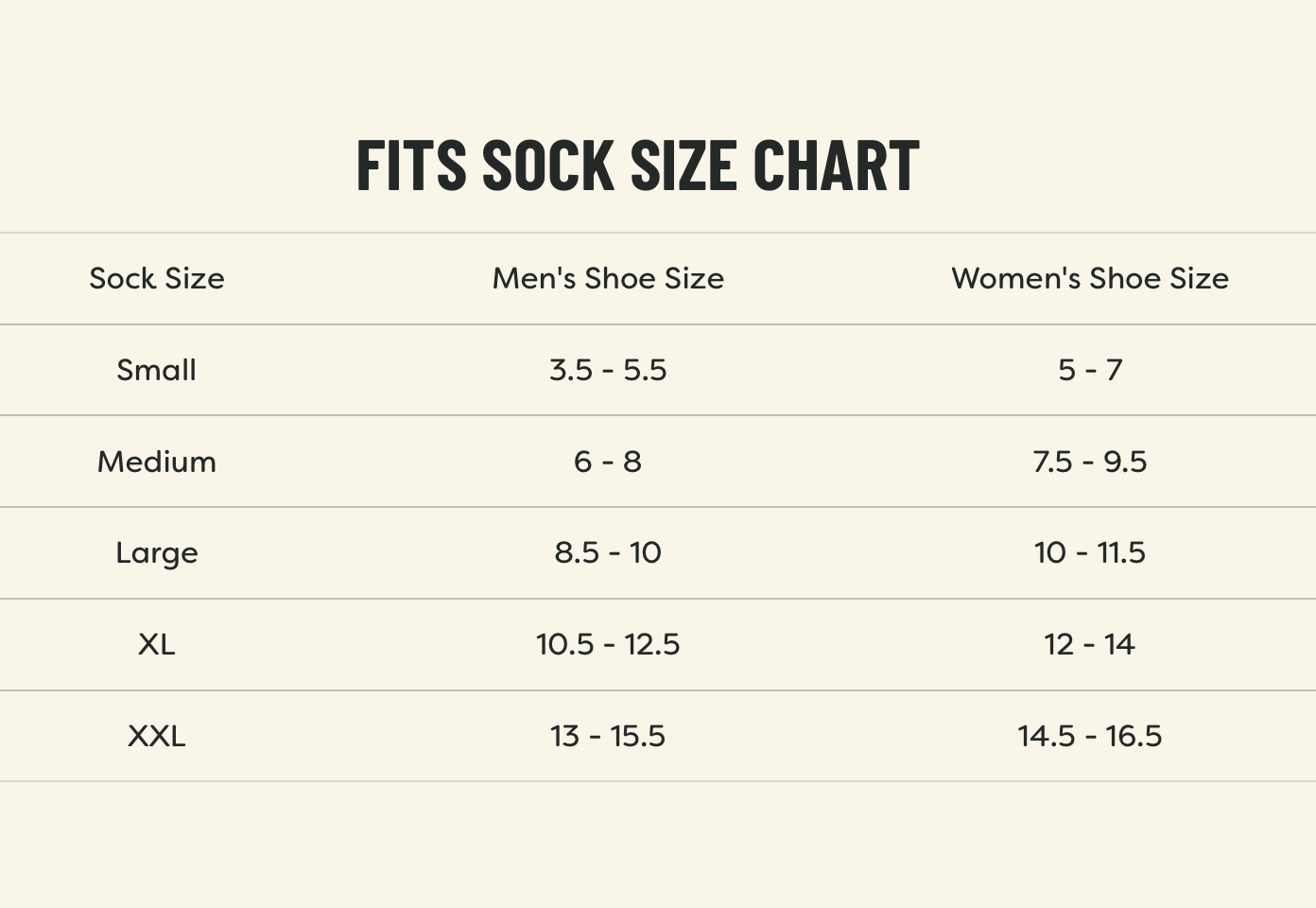
Task: Select the Women's Shoe Size header
Action: 1089,278
